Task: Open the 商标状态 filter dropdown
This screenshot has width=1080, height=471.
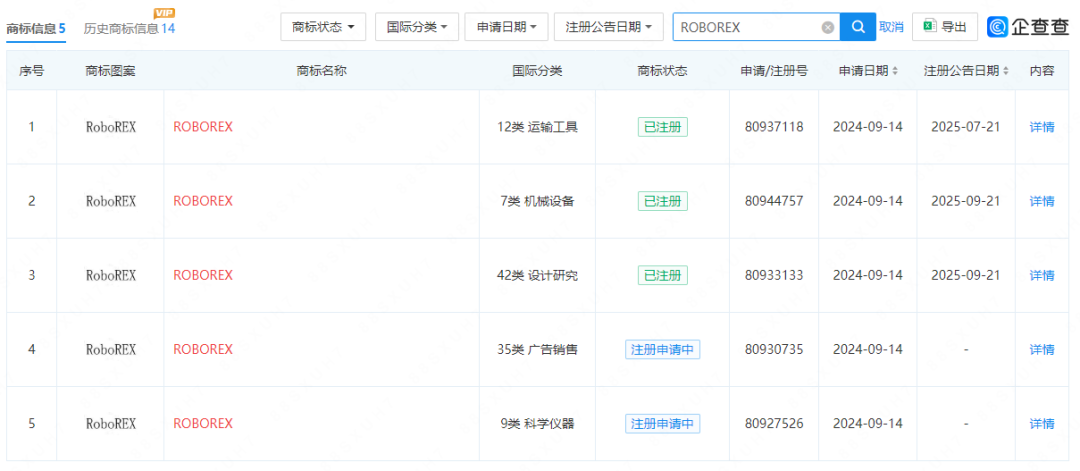Action: [323, 27]
